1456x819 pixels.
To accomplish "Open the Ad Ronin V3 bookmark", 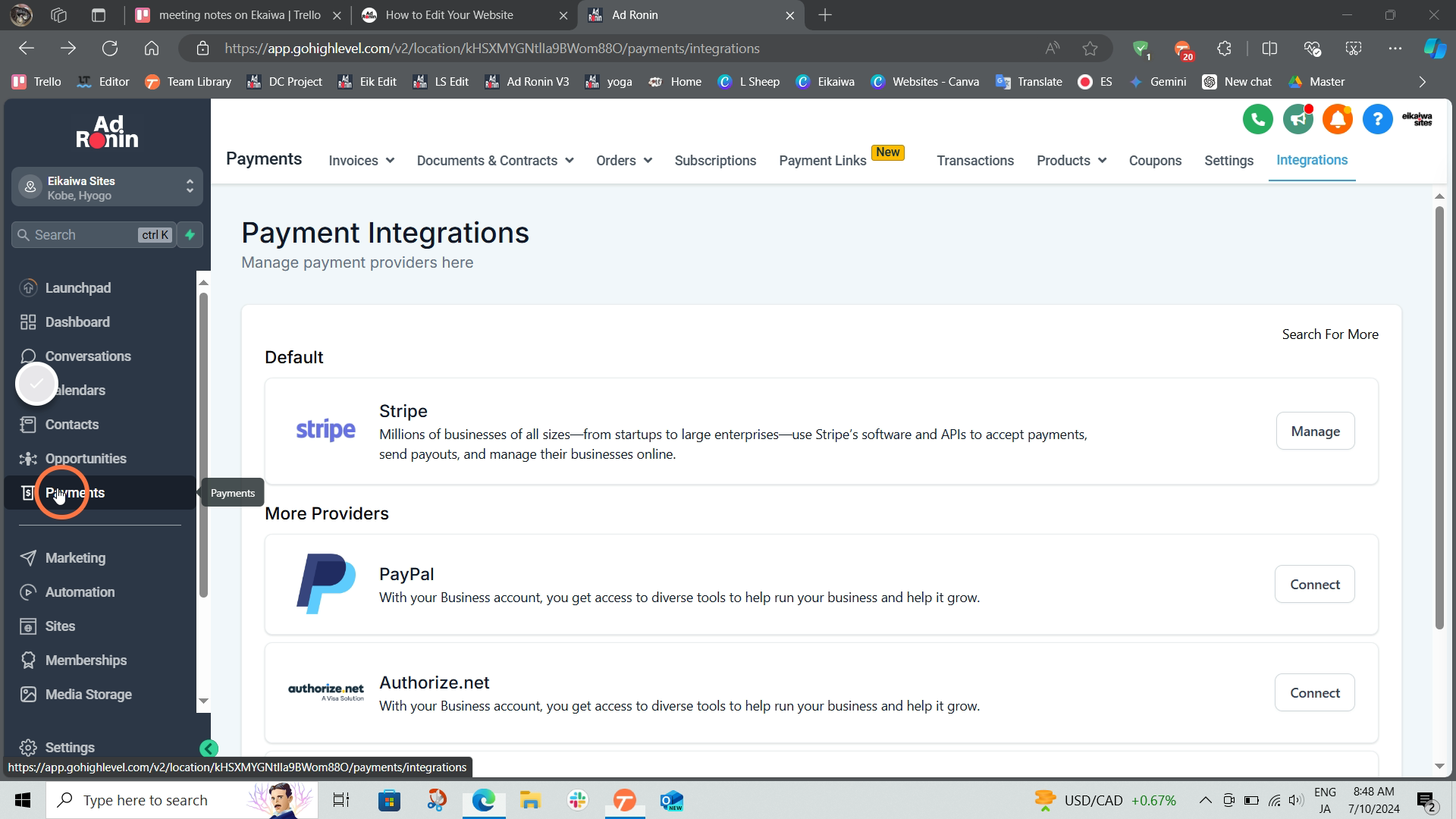I will pos(526,82).
